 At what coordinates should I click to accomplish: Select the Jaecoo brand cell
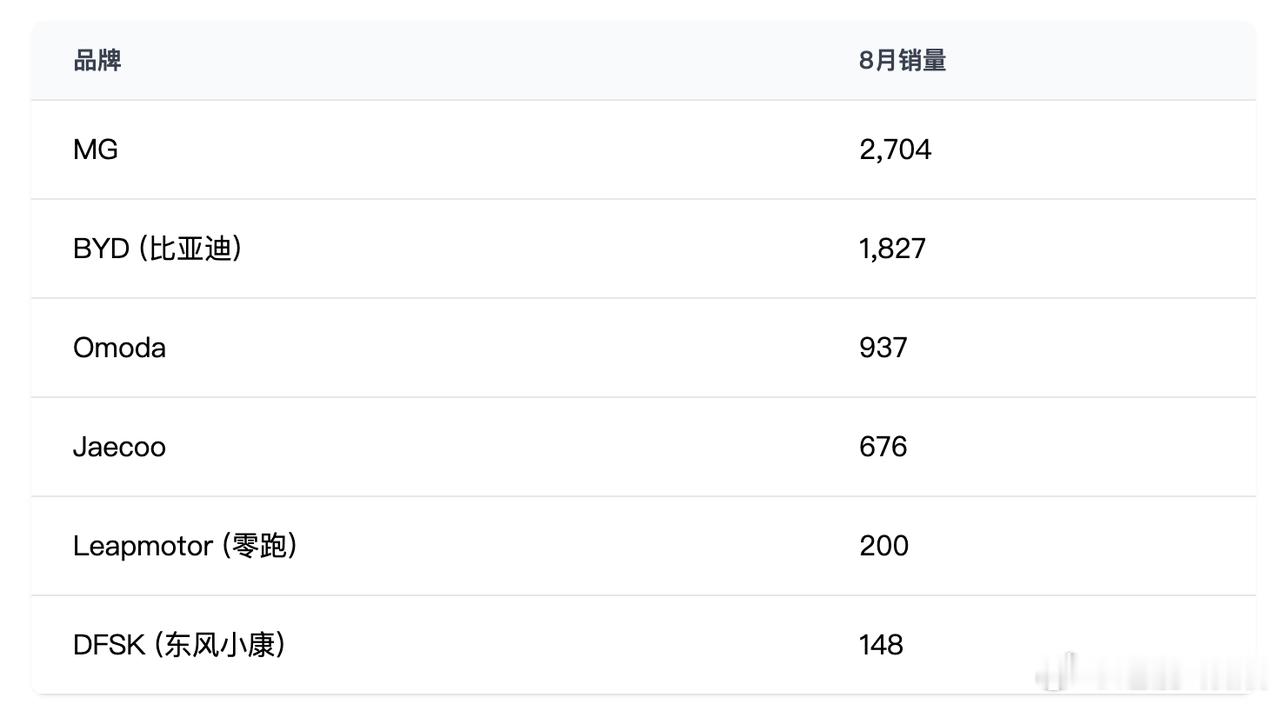[119, 446]
